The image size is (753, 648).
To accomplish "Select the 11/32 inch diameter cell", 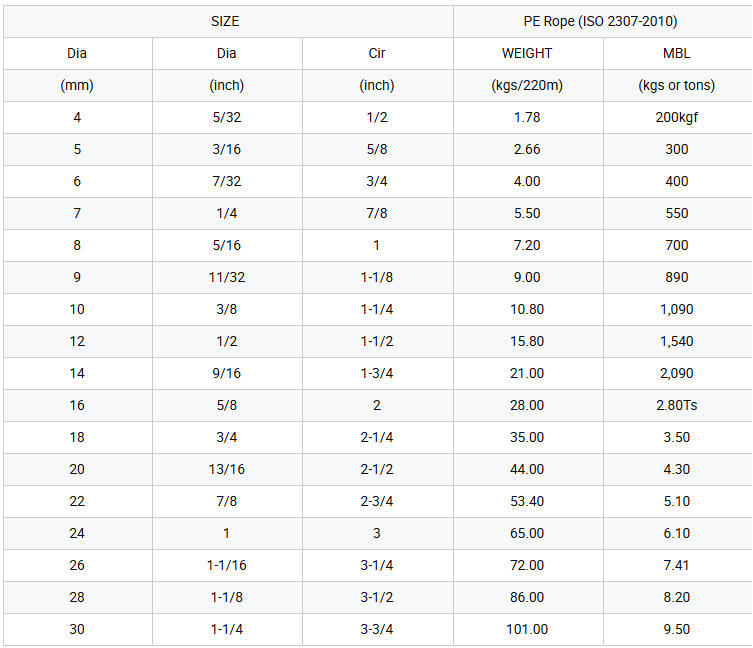I will (226, 277).
